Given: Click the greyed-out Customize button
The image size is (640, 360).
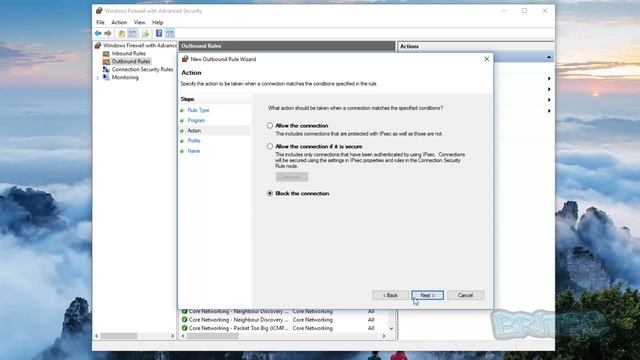Looking at the screenshot, I should pyautogui.click(x=291, y=177).
